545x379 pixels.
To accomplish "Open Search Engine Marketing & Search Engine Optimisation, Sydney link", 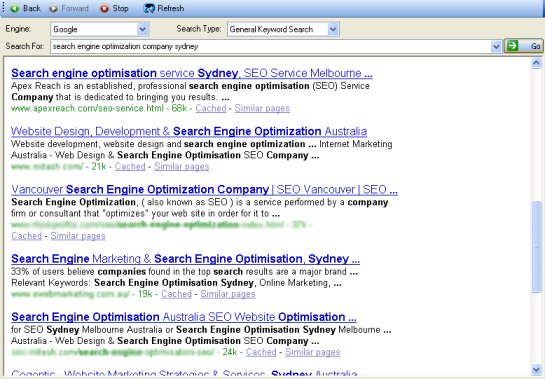I will [185, 259].
